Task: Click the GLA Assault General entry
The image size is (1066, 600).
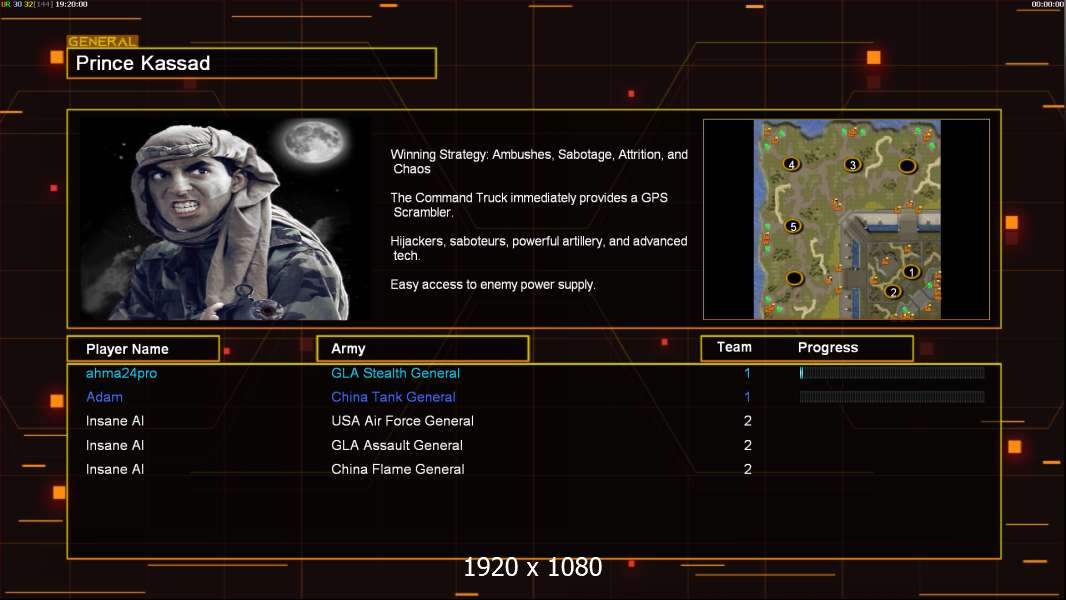Action: pos(397,445)
